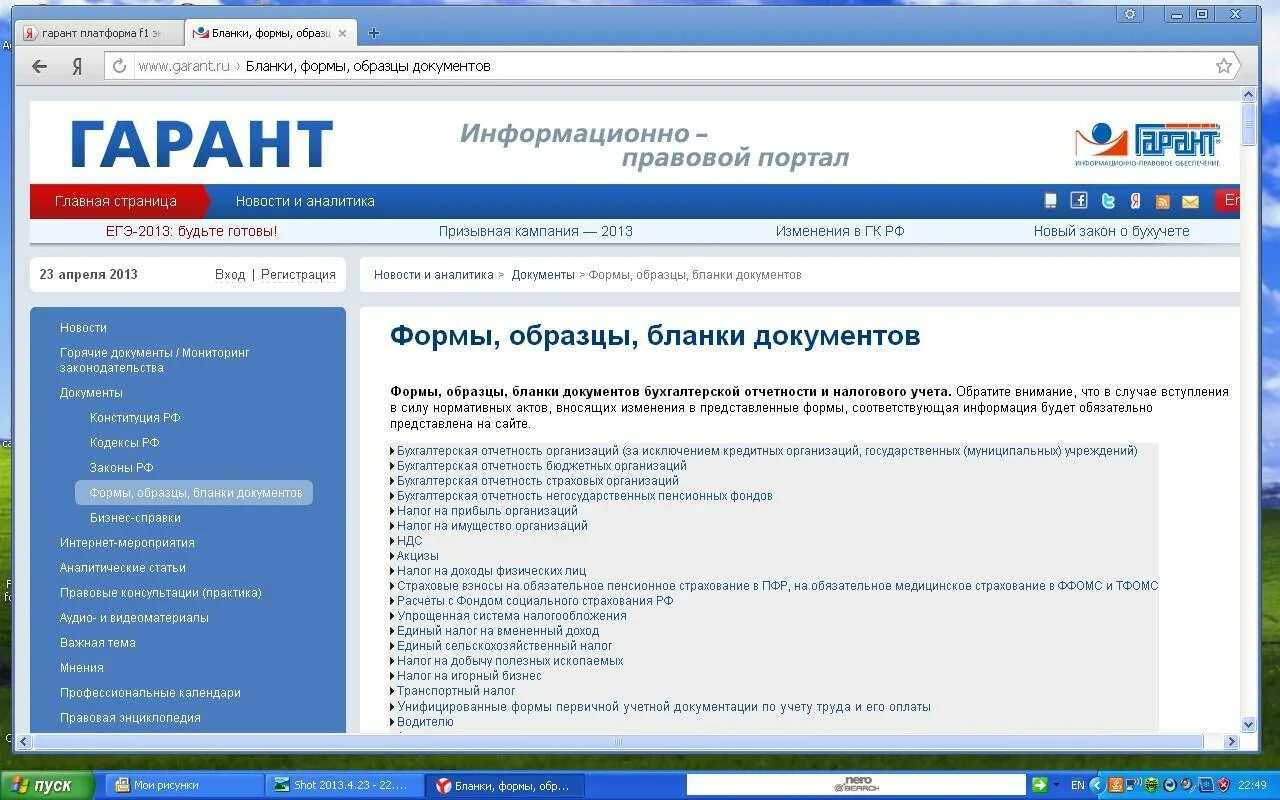Open a new browser tab with the plus button

pyautogui.click(x=374, y=33)
